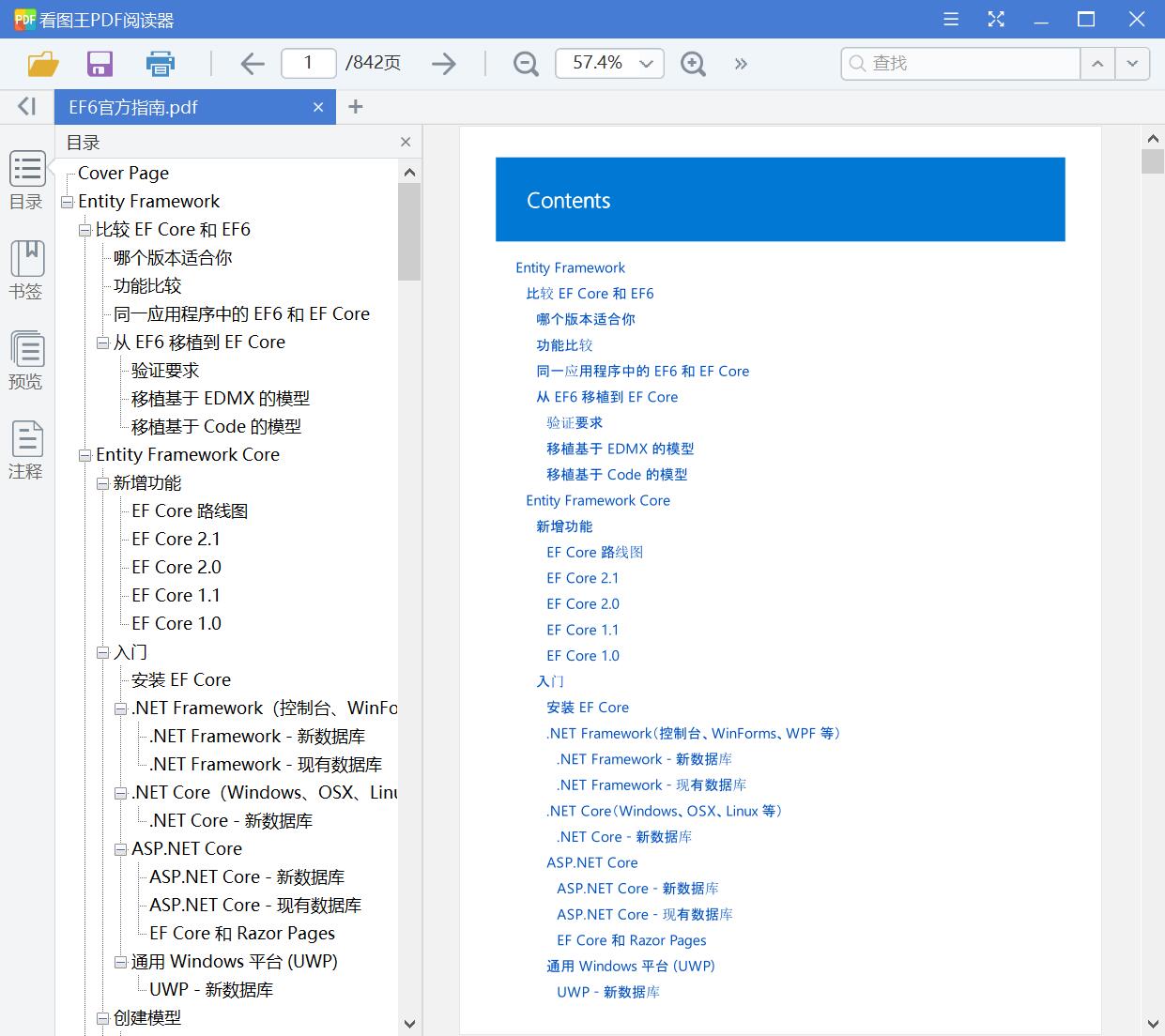Collapse 从 EF6 移植到 EF Core node
The image size is (1165, 1036).
pos(102,343)
